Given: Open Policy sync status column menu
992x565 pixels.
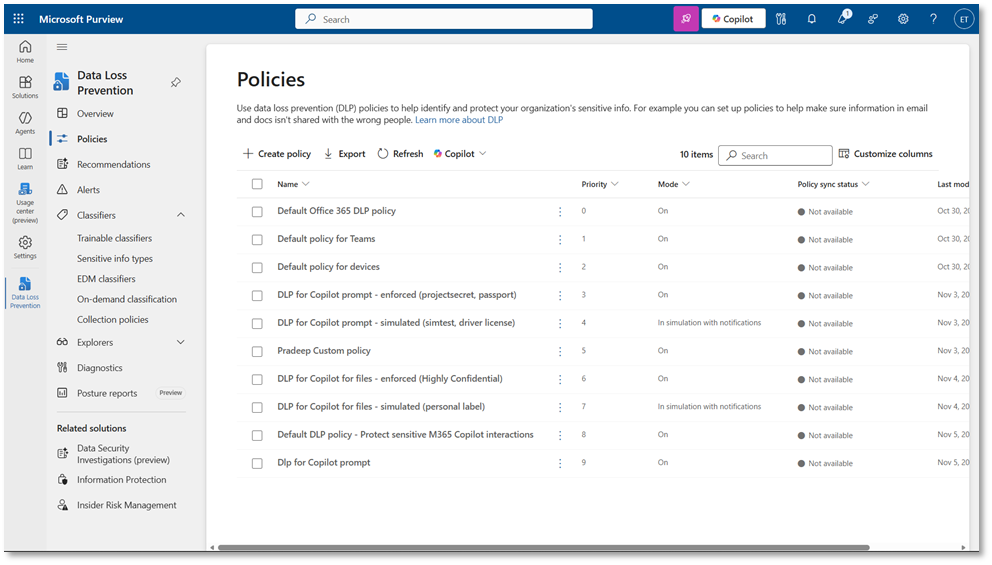Looking at the screenshot, I should (833, 184).
